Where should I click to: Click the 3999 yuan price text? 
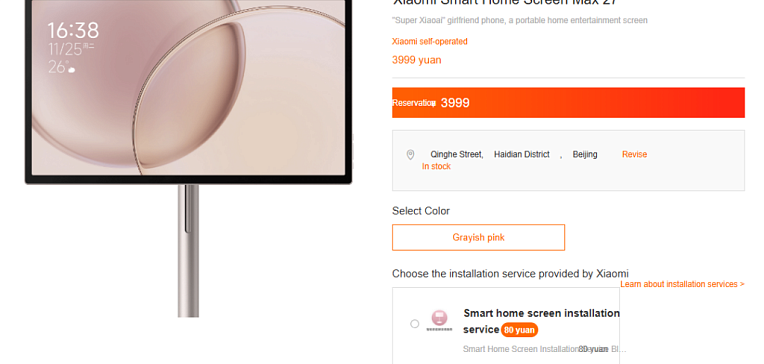(417, 60)
